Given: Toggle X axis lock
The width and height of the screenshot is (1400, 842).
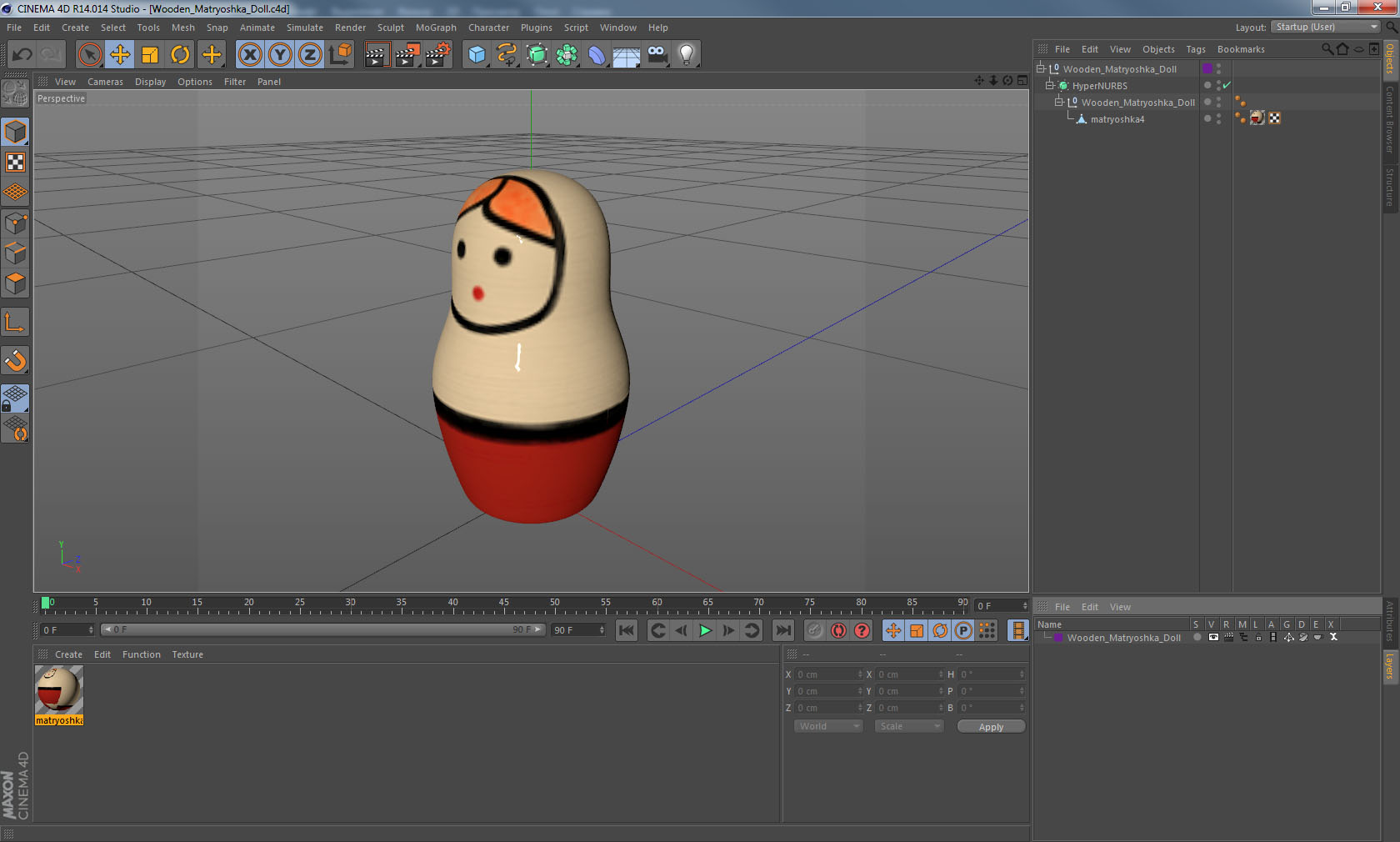Looking at the screenshot, I should (249, 55).
